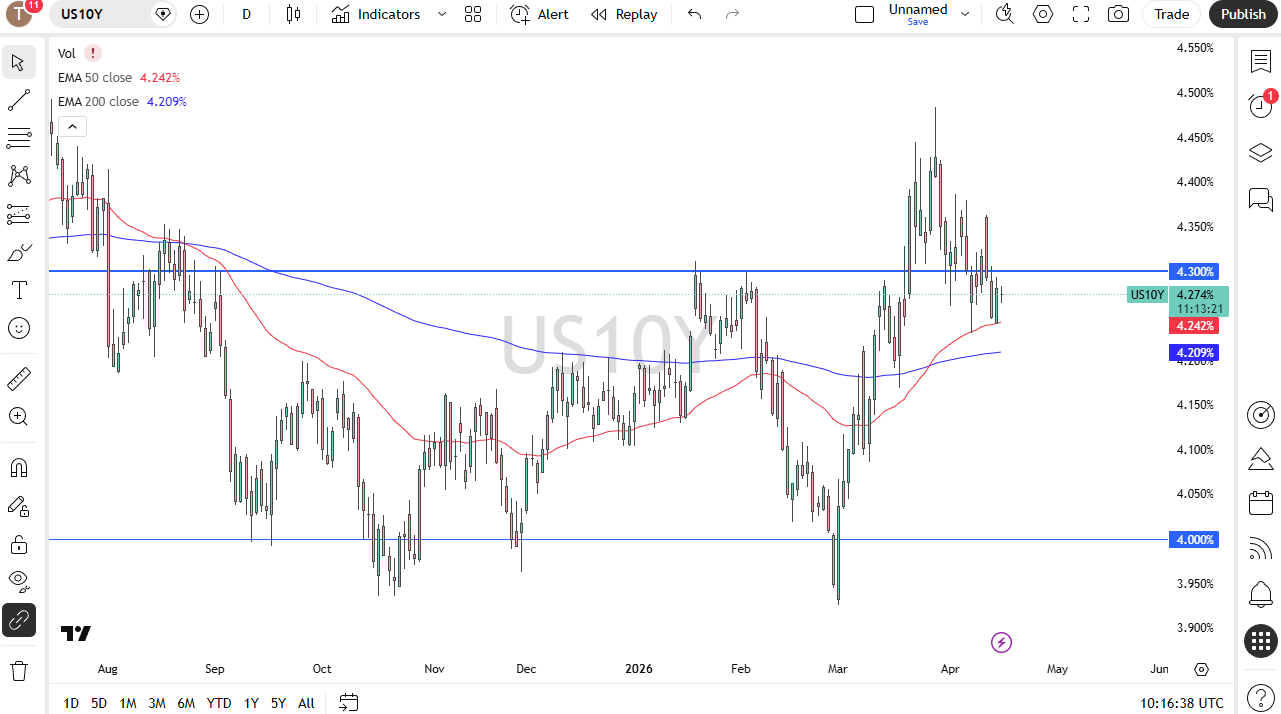Select the cursor arrow tool
This screenshot has height=714, width=1281.
[x=18, y=63]
